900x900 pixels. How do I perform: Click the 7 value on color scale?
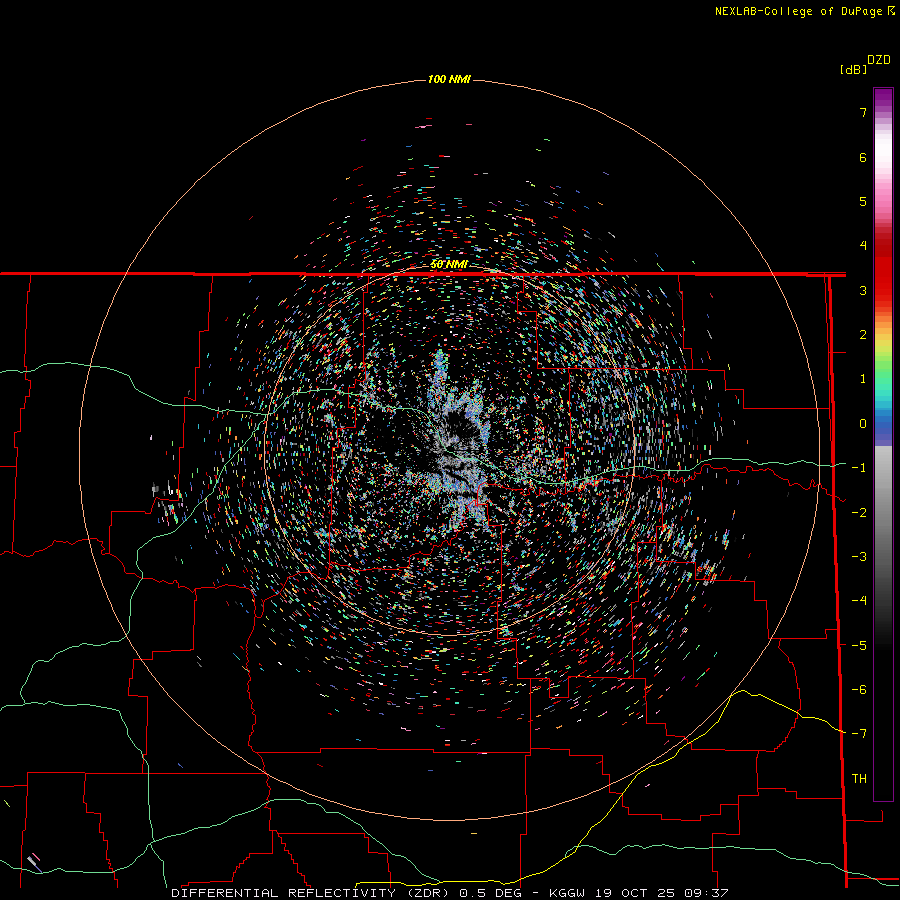tap(863, 112)
